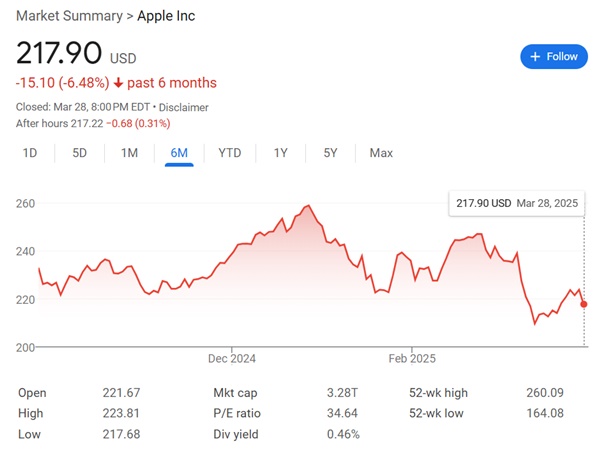The width and height of the screenshot is (600, 451).
Task: Select the active 6M tab
Action: [x=179, y=153]
